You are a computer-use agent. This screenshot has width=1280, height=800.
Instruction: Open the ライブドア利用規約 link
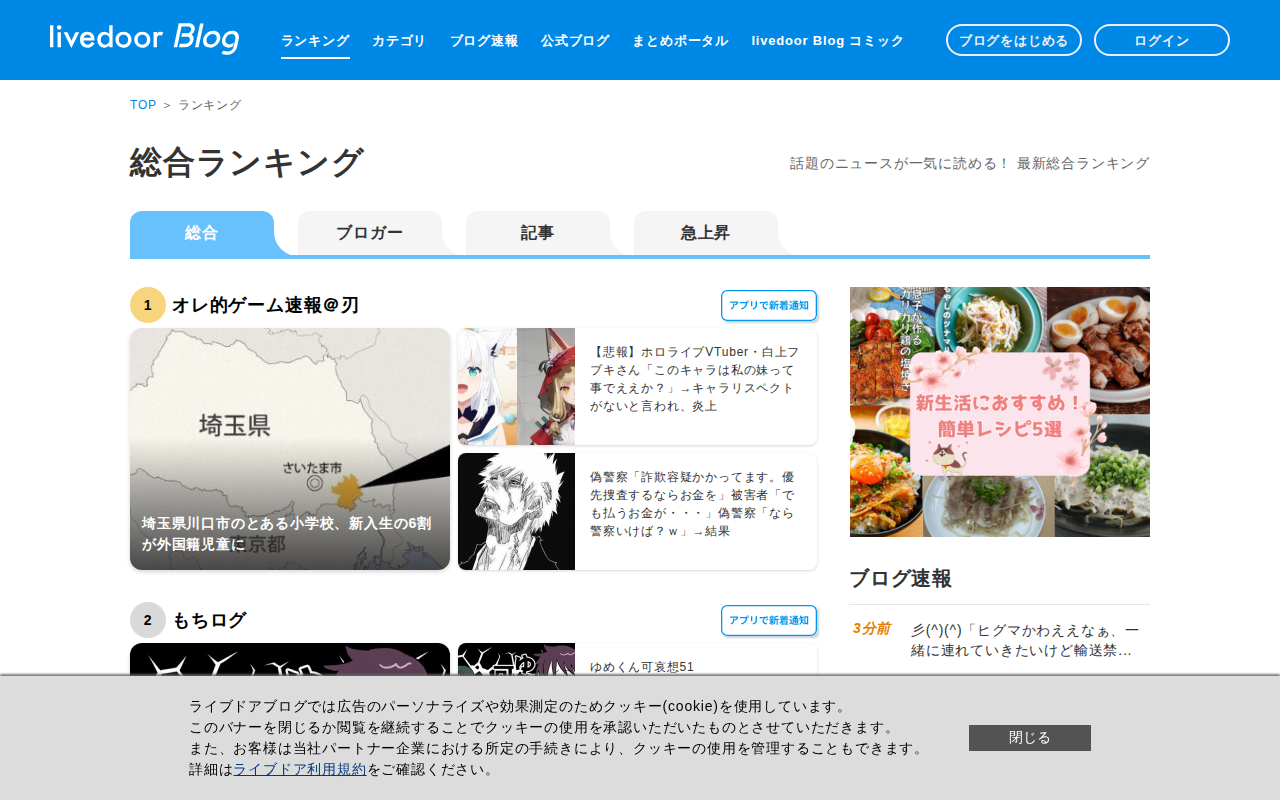(x=300, y=769)
